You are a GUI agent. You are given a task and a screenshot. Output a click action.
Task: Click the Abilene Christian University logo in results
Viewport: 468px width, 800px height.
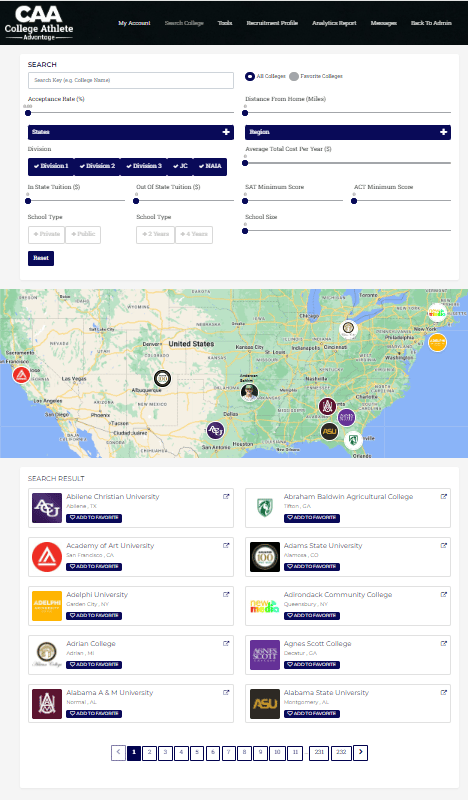tap(47, 508)
